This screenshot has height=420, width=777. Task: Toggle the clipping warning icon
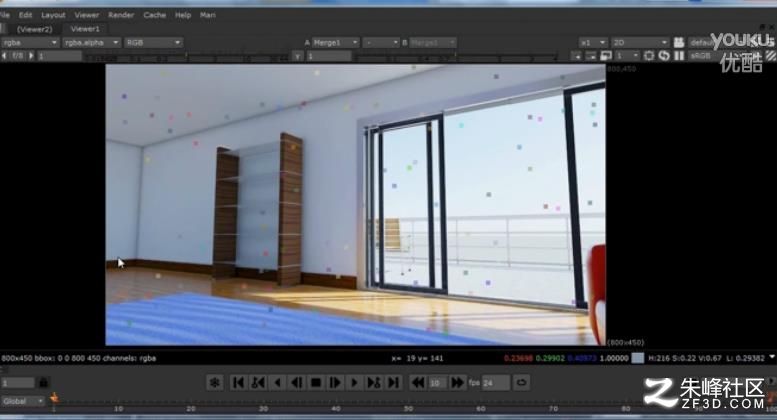click(576, 56)
